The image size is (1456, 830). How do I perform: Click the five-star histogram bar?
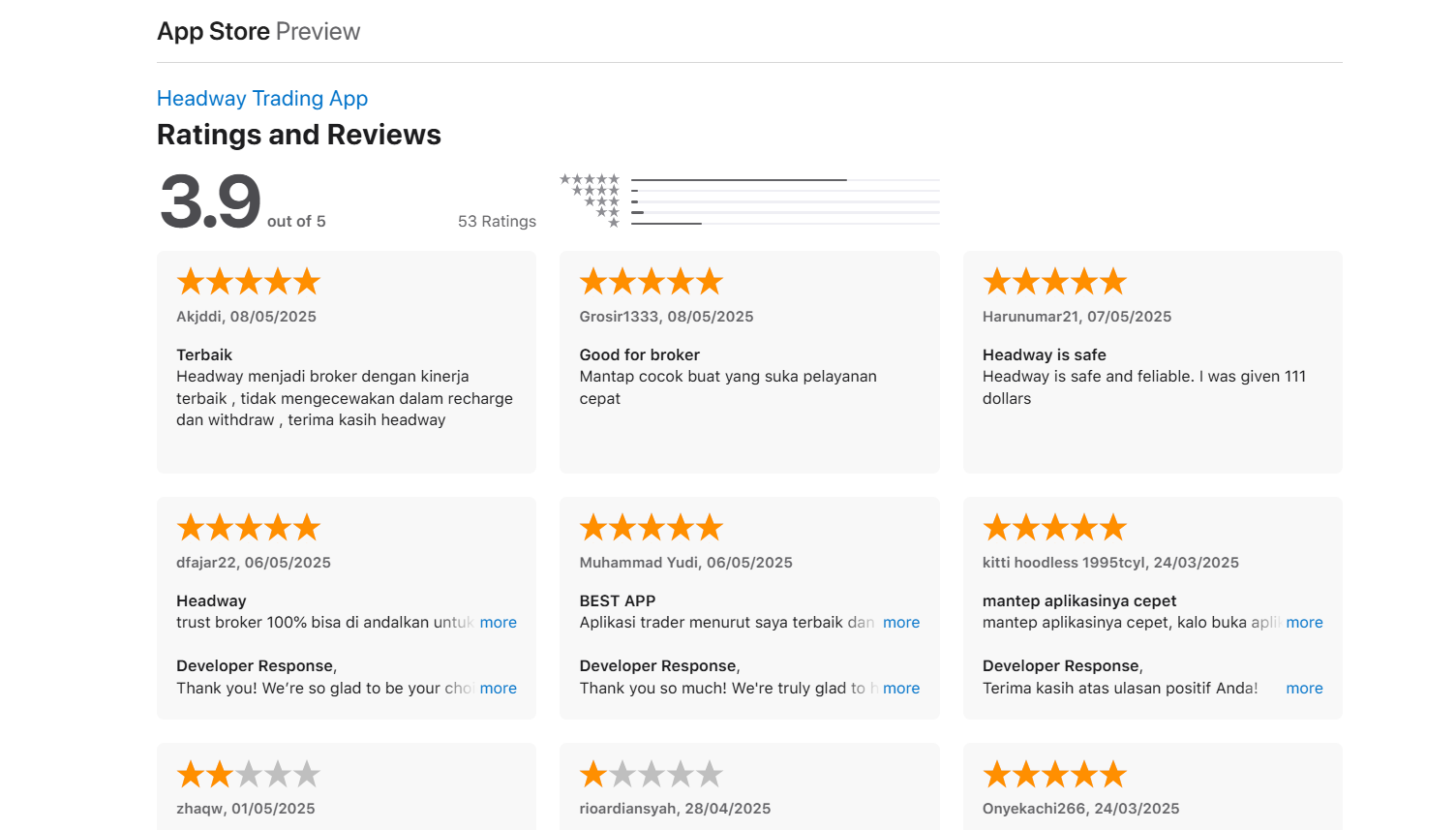click(784, 180)
